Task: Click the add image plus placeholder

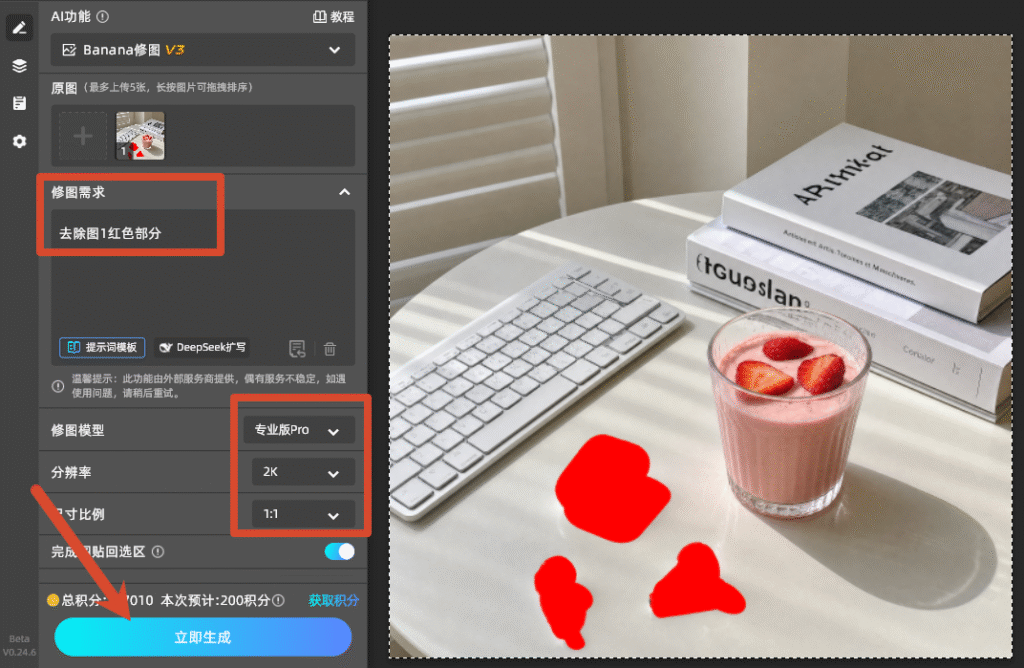Action: [x=83, y=136]
